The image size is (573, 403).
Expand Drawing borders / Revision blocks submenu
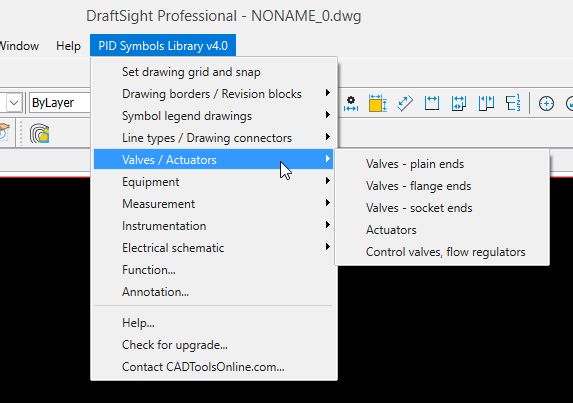point(213,94)
